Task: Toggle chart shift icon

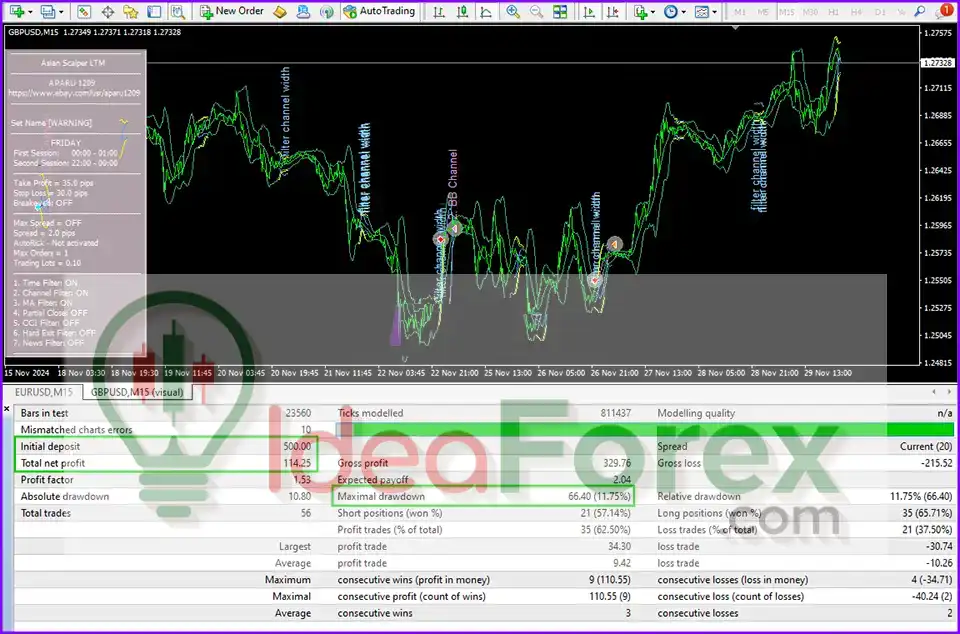Action: [x=612, y=12]
